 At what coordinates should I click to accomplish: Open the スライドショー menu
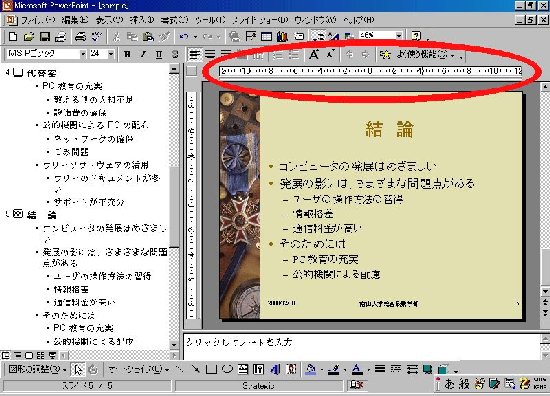[260, 20]
